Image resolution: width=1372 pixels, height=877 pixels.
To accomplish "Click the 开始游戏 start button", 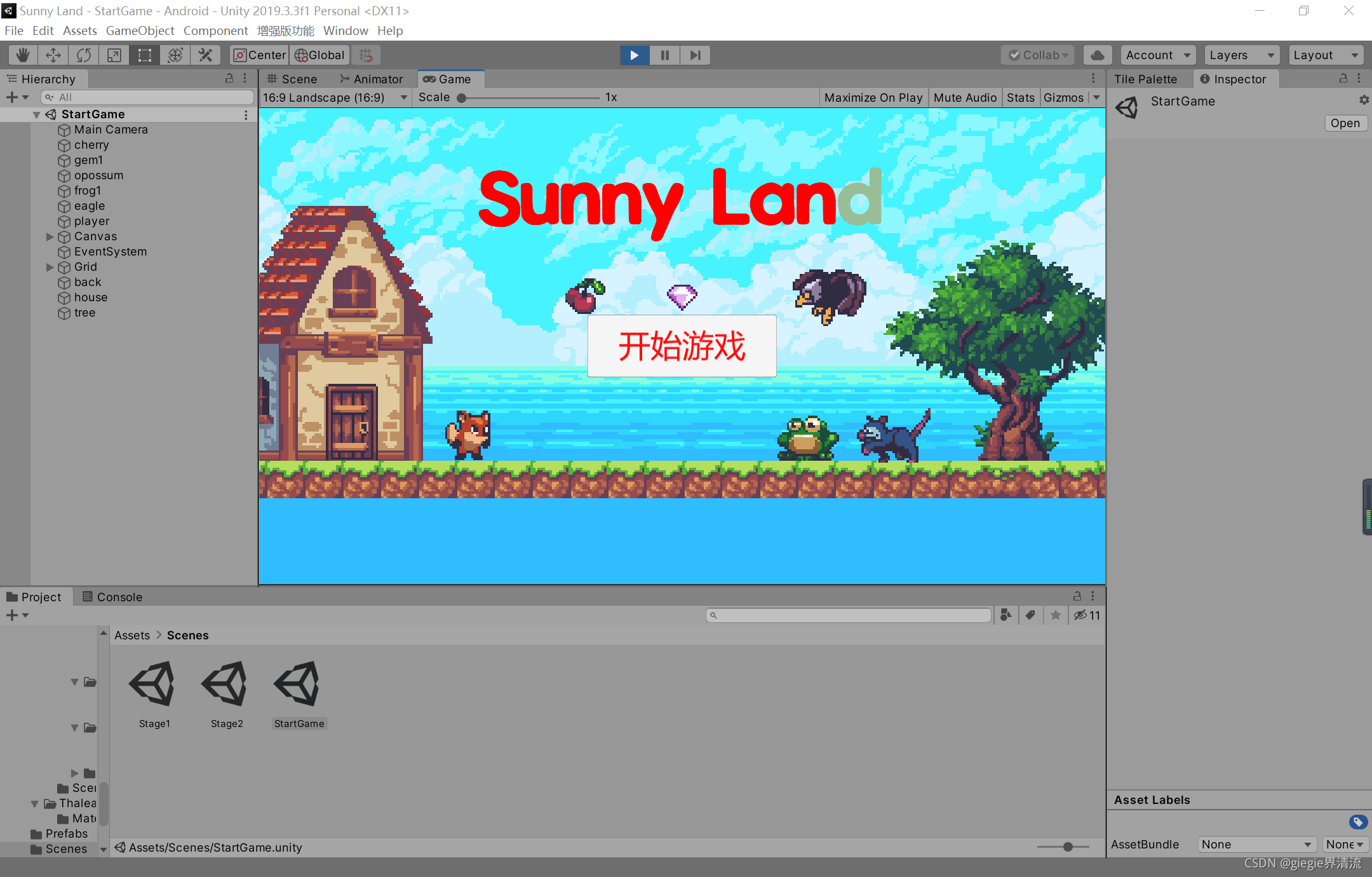I will click(x=682, y=346).
